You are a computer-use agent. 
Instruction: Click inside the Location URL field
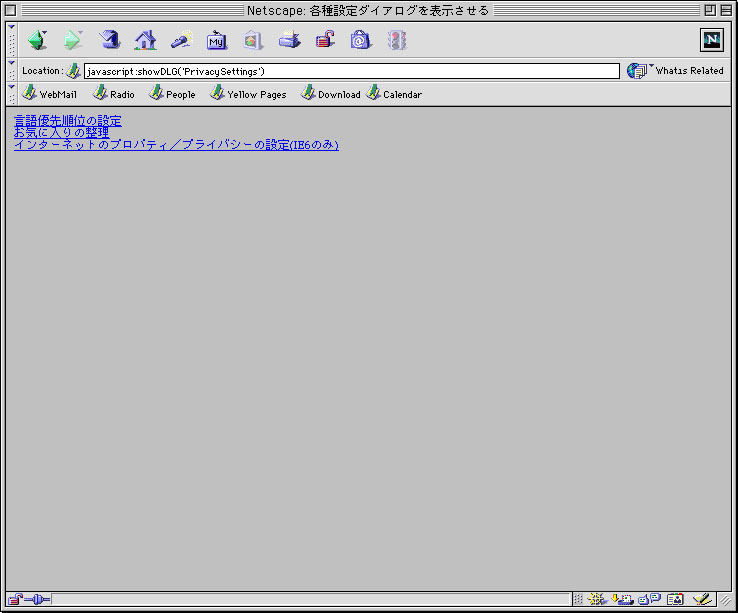click(352, 71)
